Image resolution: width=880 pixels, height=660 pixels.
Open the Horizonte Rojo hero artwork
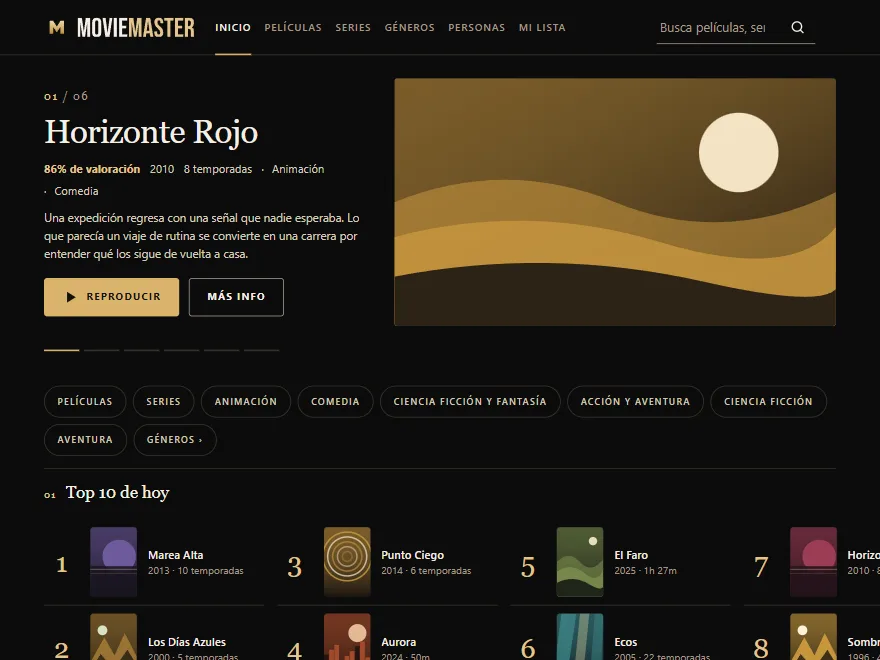pyautogui.click(x=615, y=202)
